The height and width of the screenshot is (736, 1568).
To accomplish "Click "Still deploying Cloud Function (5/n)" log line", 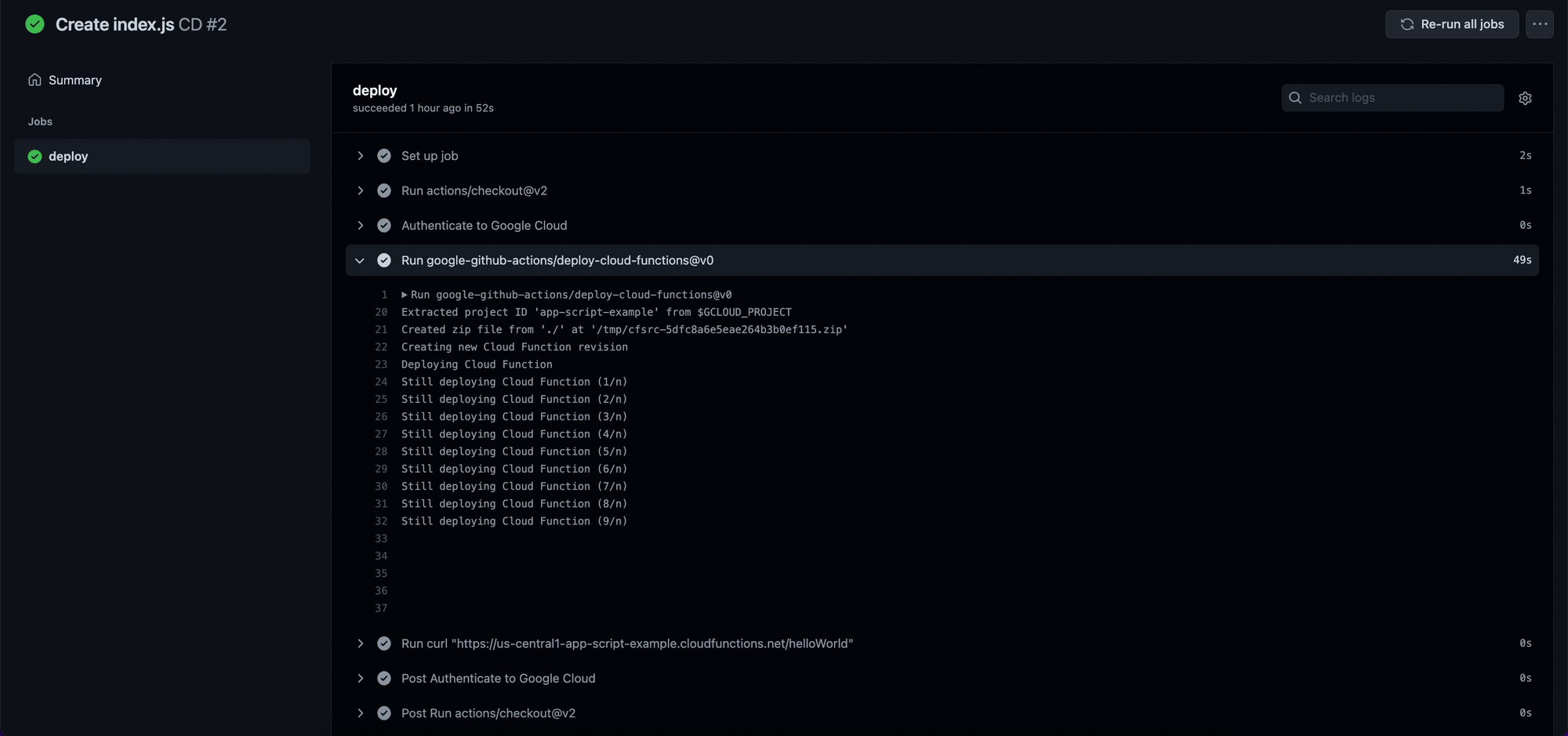I will pos(514,451).
